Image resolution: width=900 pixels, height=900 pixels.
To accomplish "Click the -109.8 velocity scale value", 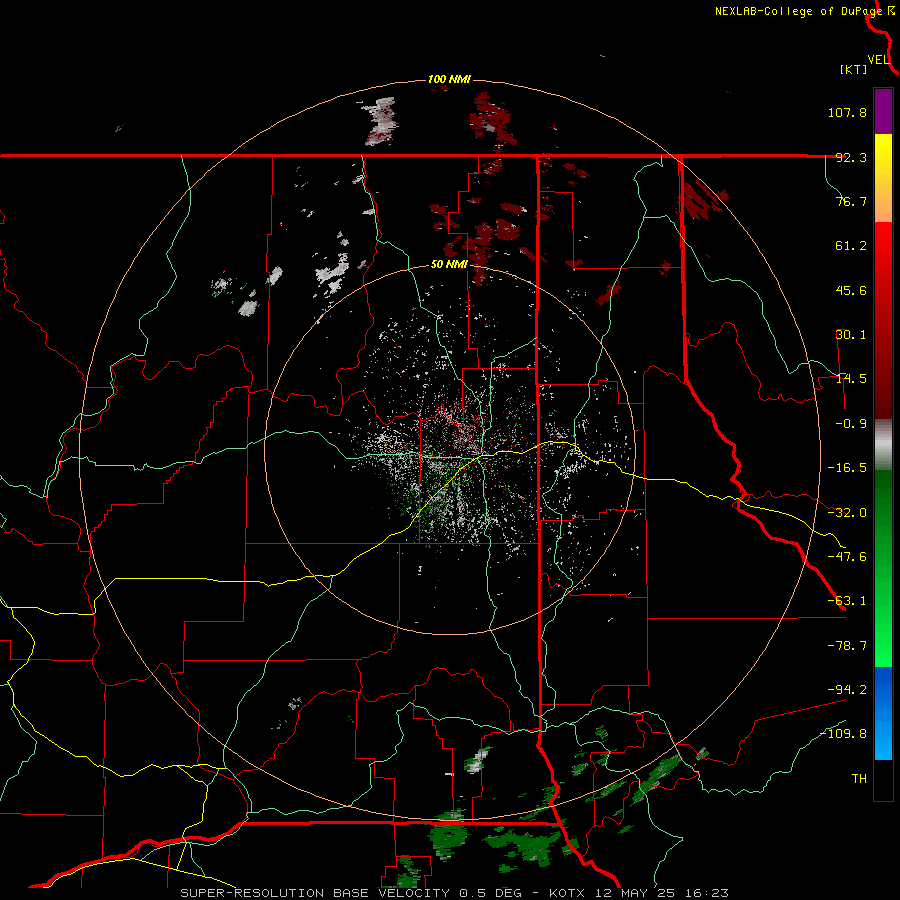I will click(843, 734).
